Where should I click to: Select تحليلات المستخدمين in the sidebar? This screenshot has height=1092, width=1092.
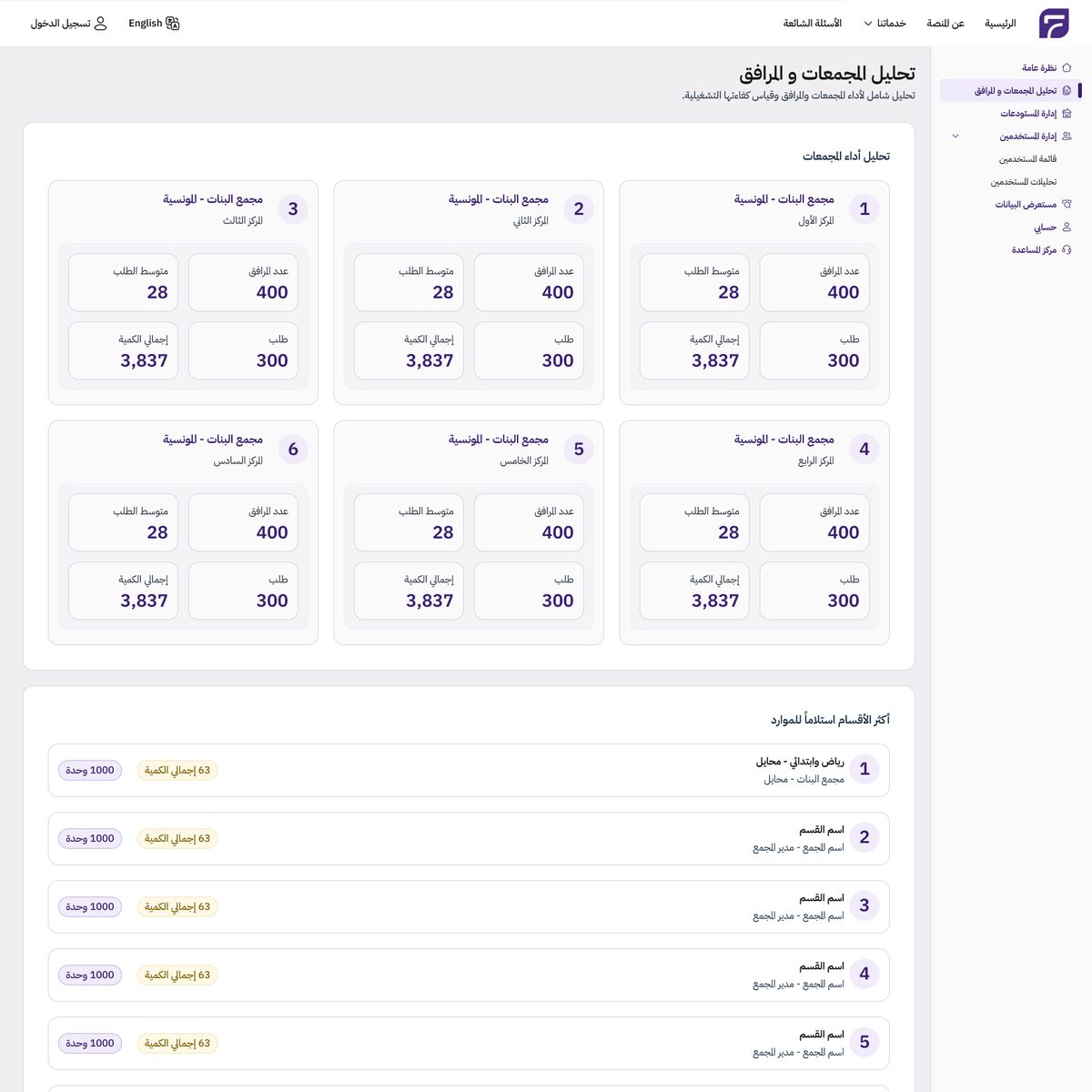(1024, 182)
